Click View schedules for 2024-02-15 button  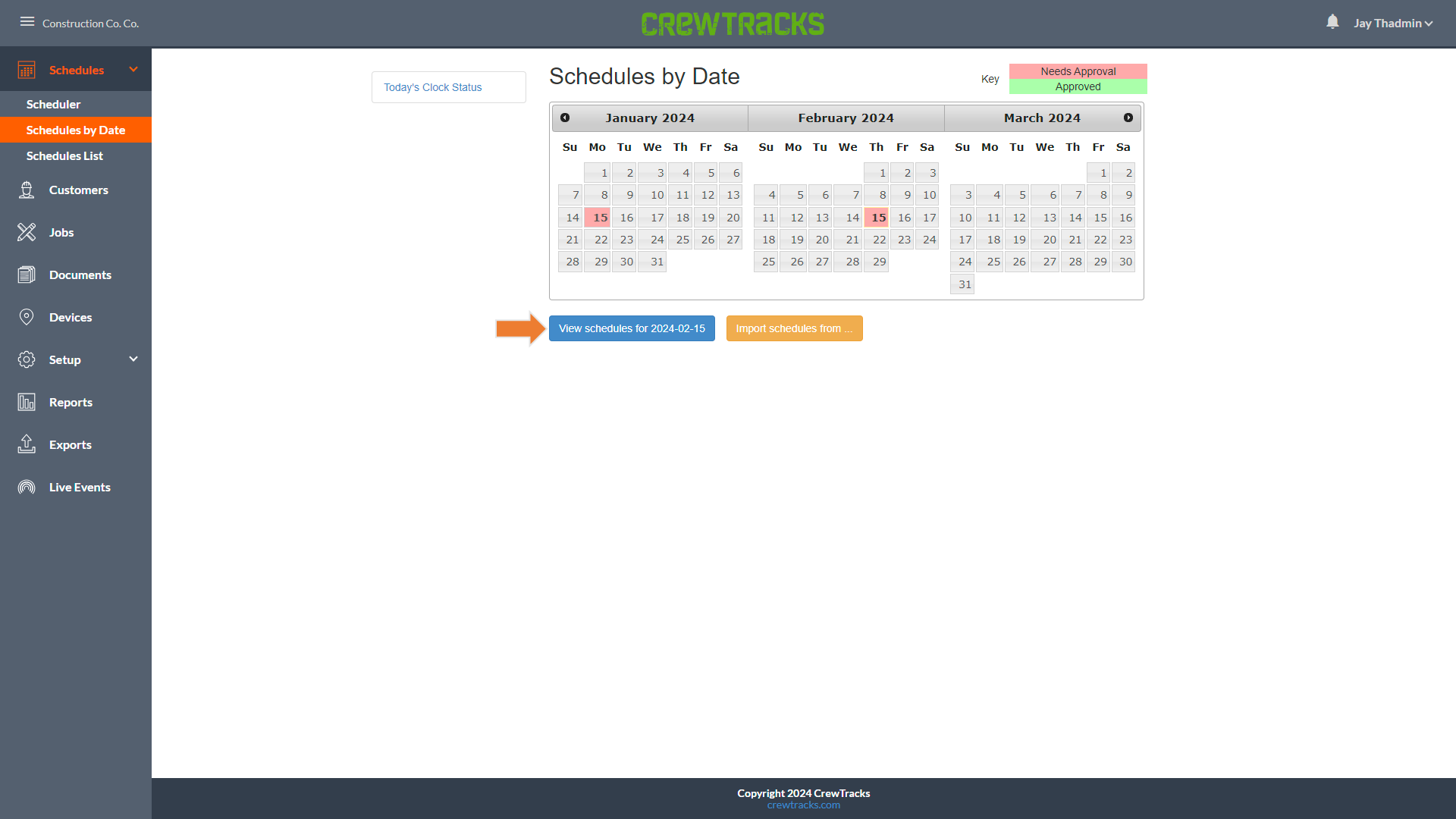click(x=632, y=328)
